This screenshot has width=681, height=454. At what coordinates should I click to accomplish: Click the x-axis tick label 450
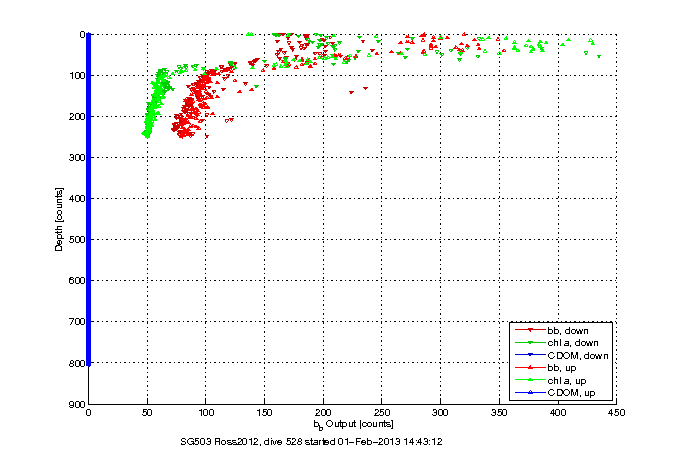pyautogui.click(x=616, y=412)
